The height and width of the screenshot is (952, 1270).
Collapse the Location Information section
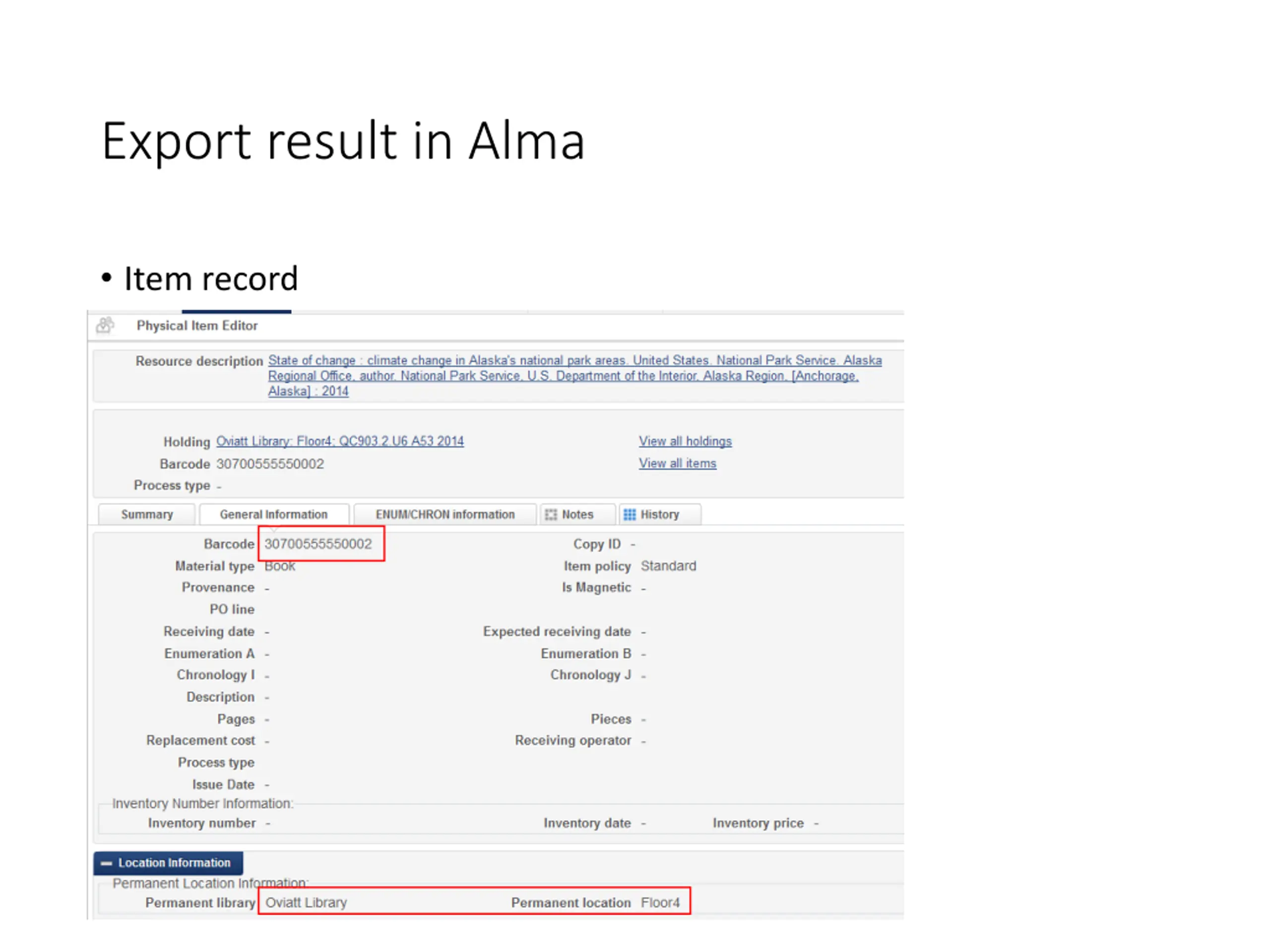tap(168, 862)
